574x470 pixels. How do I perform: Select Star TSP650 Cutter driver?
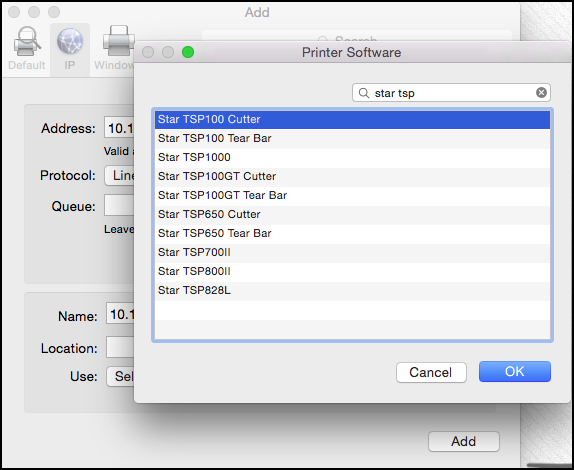click(352, 215)
